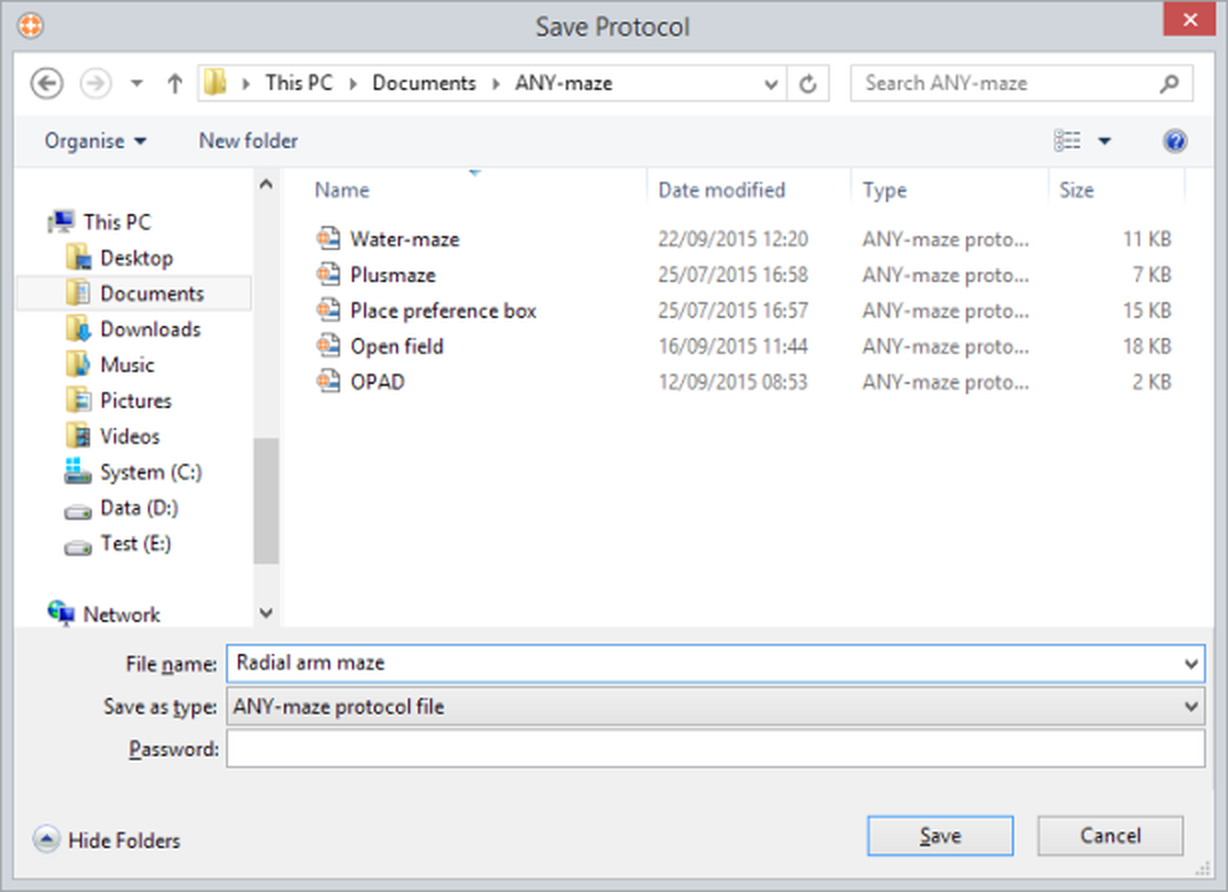Collapse the folder pane with Hide Folders

(x=108, y=840)
